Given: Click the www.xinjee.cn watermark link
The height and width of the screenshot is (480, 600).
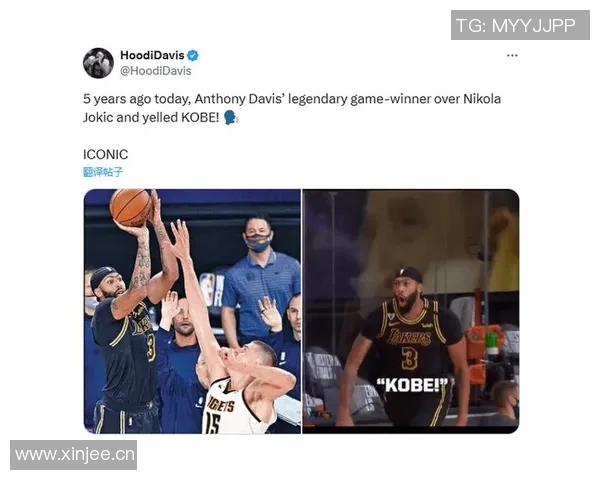Looking at the screenshot, I should (x=73, y=455).
